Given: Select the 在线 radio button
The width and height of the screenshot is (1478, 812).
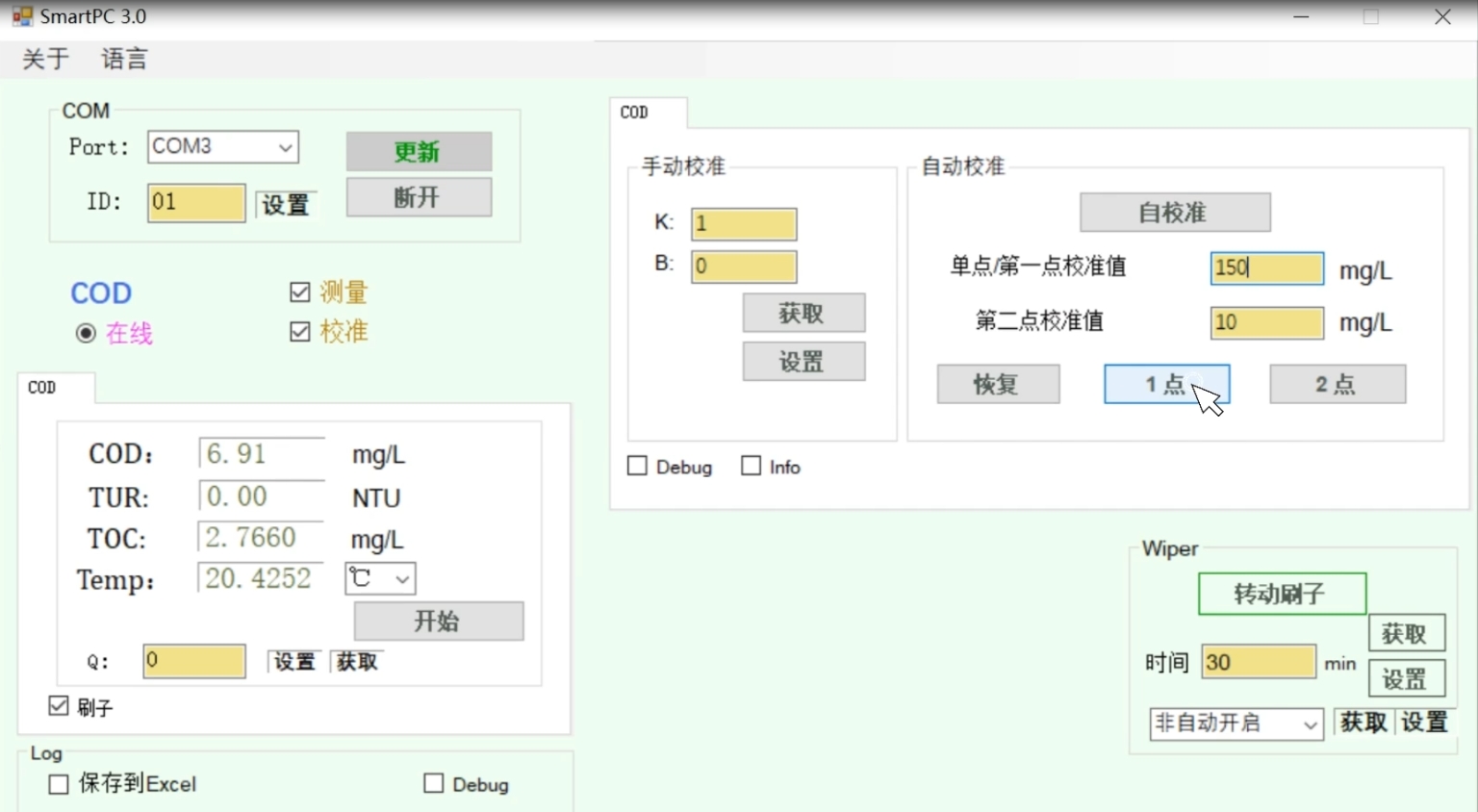Looking at the screenshot, I should click(x=86, y=333).
